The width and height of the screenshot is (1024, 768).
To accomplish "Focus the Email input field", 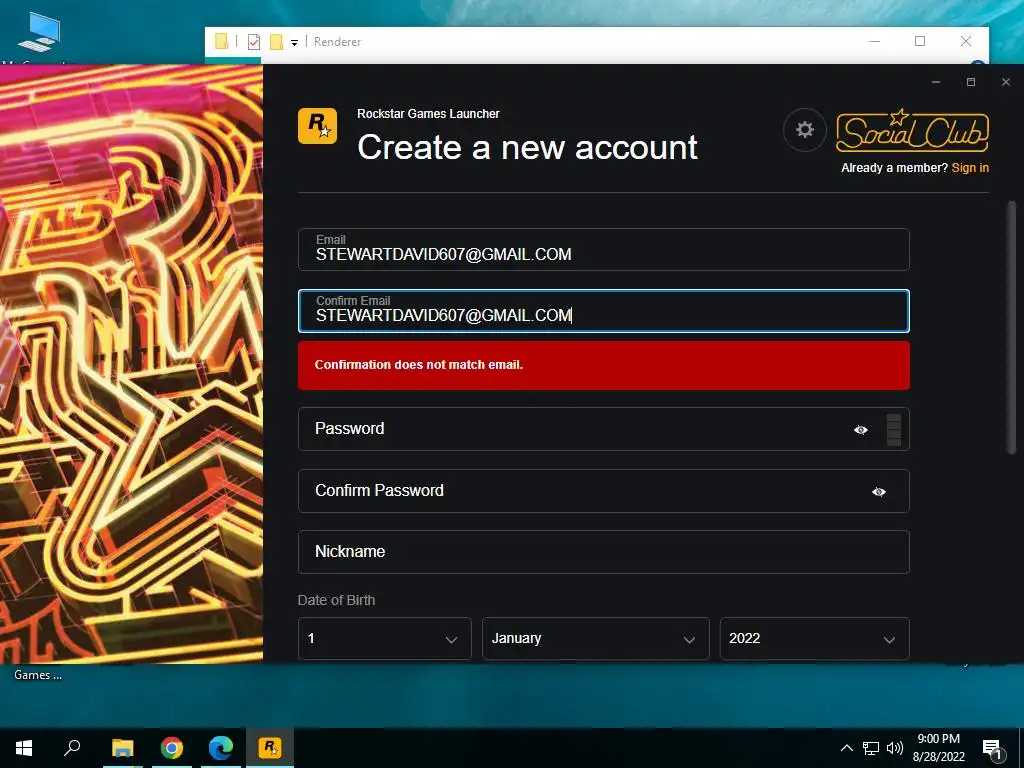I will pyautogui.click(x=603, y=249).
